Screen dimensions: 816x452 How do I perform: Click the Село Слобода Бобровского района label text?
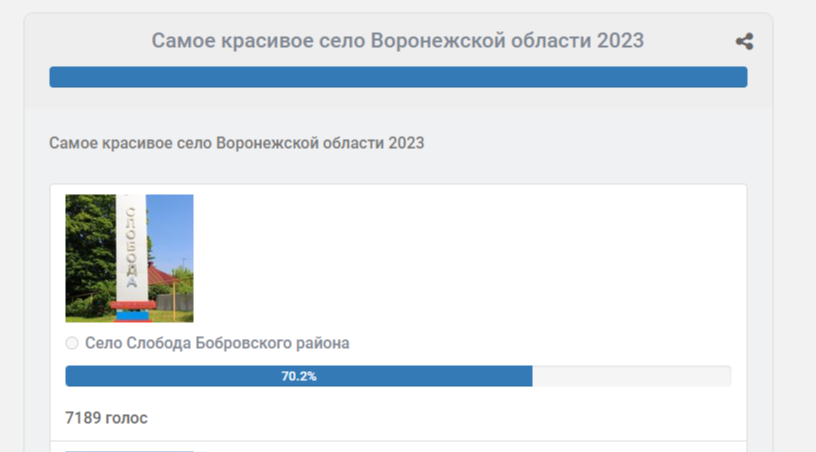[x=217, y=343]
